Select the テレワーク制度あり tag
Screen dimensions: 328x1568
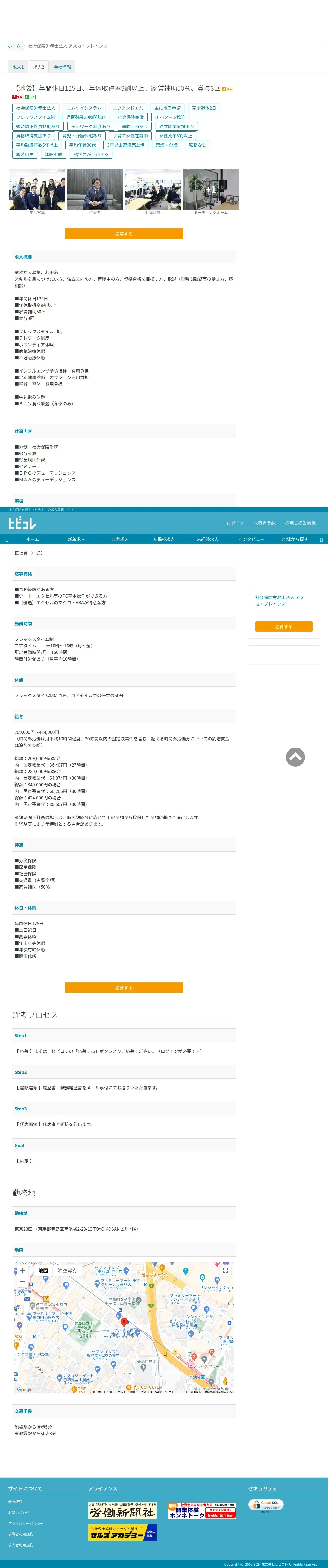click(91, 127)
